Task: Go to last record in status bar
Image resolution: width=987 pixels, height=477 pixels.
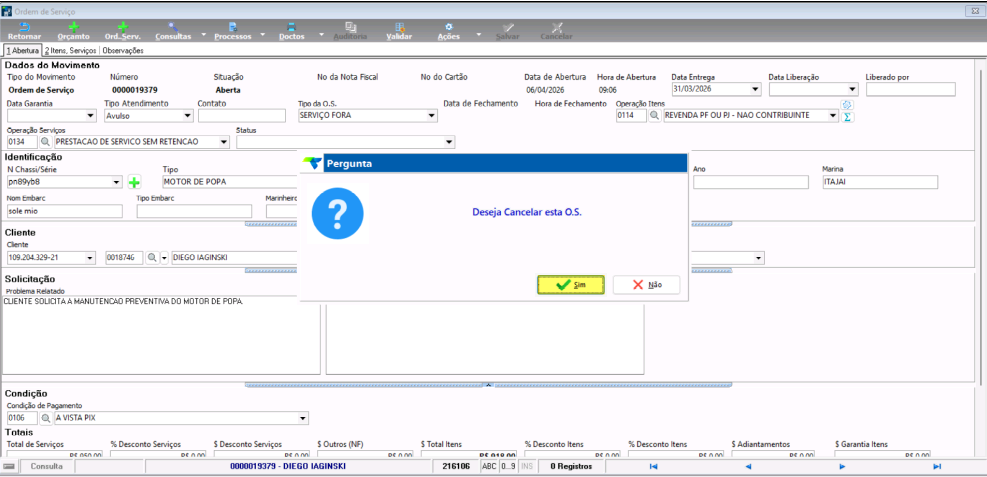Action: click(937, 467)
